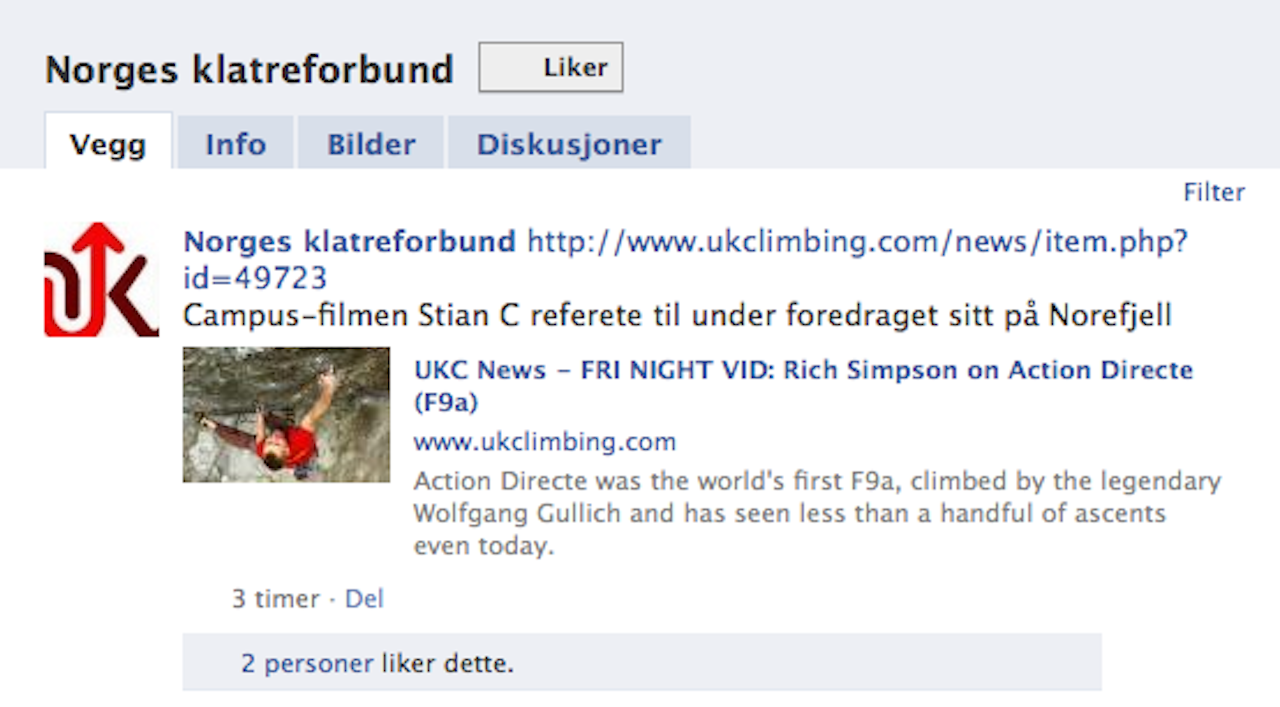Open the Filter option on the wall

click(x=1214, y=192)
